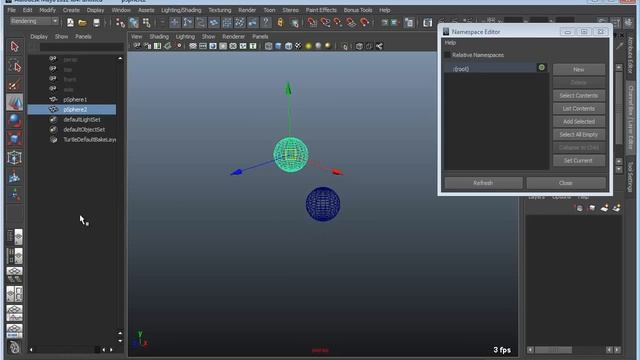Pick the Scale tool cube icon
640x360 pixels.
[15, 139]
